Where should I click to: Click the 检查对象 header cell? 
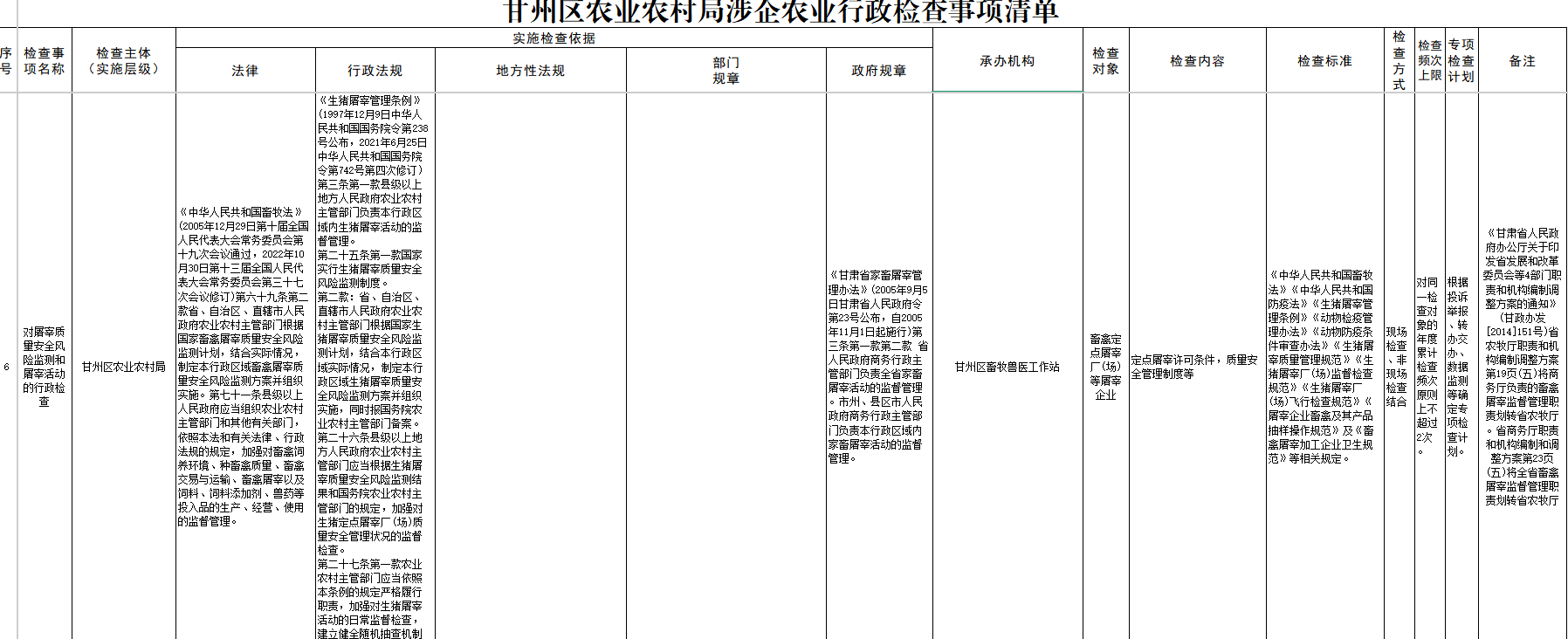[1105, 61]
